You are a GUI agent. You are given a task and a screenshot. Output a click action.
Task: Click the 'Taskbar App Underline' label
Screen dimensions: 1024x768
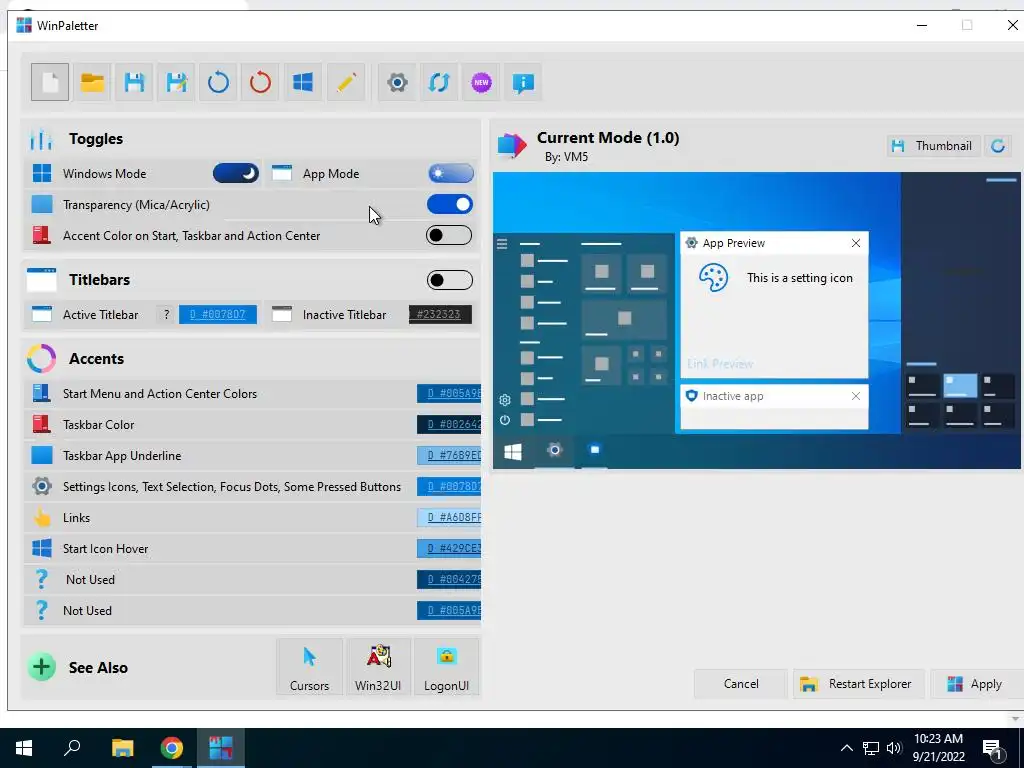(x=122, y=456)
